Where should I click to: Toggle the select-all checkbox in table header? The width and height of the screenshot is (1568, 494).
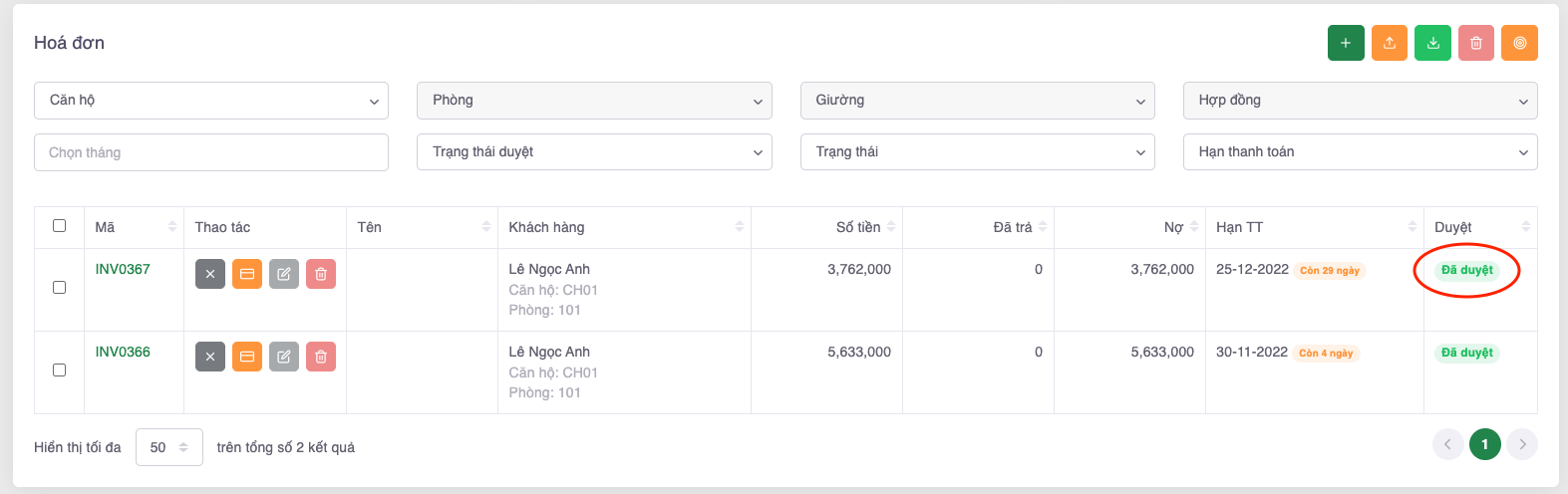[60, 226]
